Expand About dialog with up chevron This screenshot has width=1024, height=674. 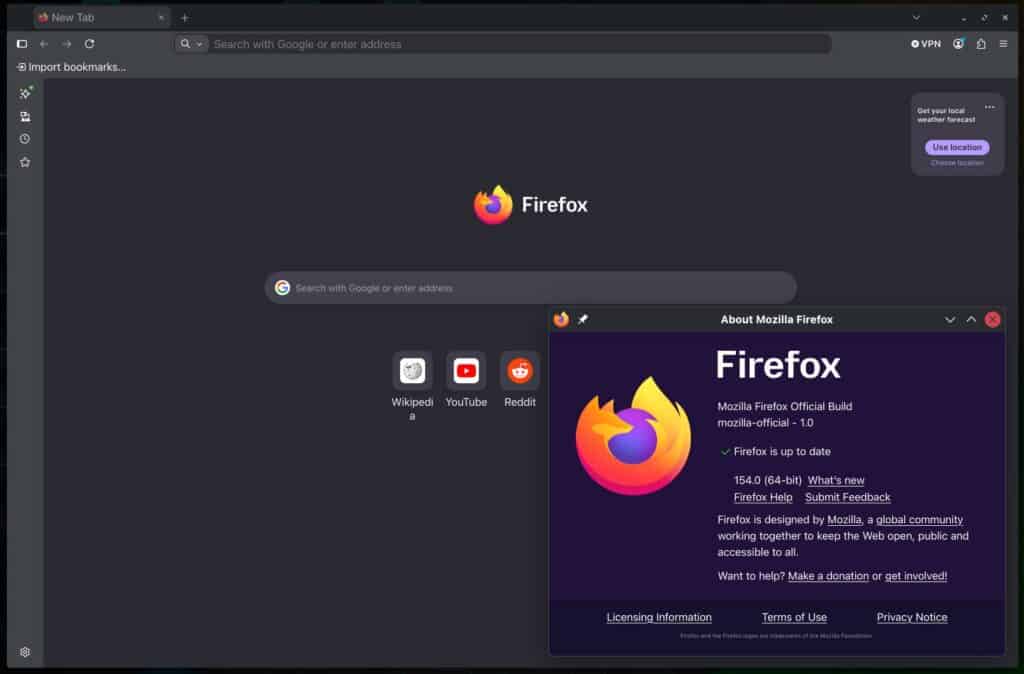click(x=971, y=319)
